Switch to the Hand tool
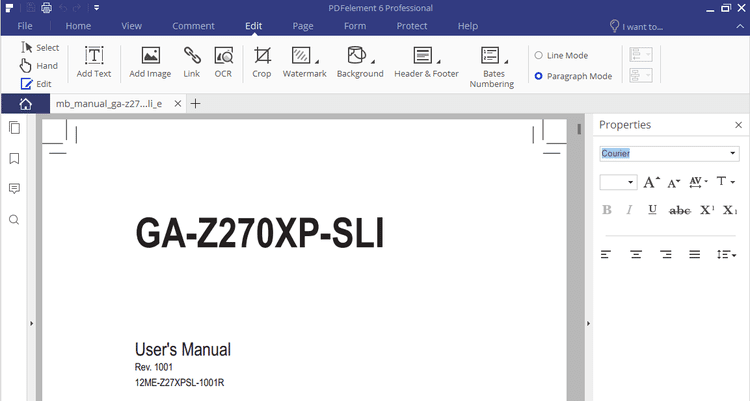750x401 pixels. pos(39,66)
